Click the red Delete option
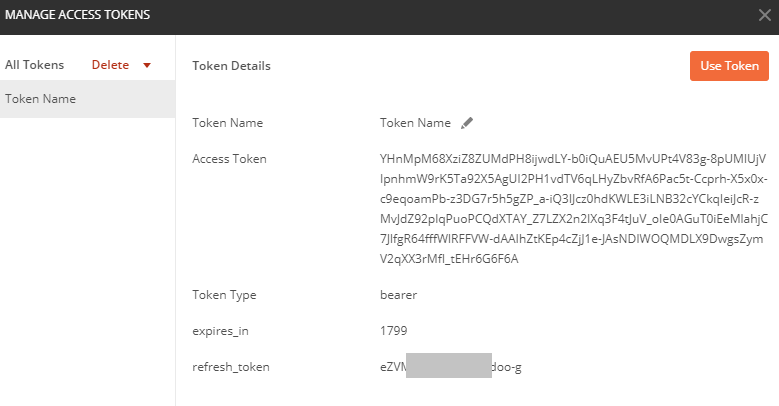This screenshot has width=779, height=406. coord(110,65)
